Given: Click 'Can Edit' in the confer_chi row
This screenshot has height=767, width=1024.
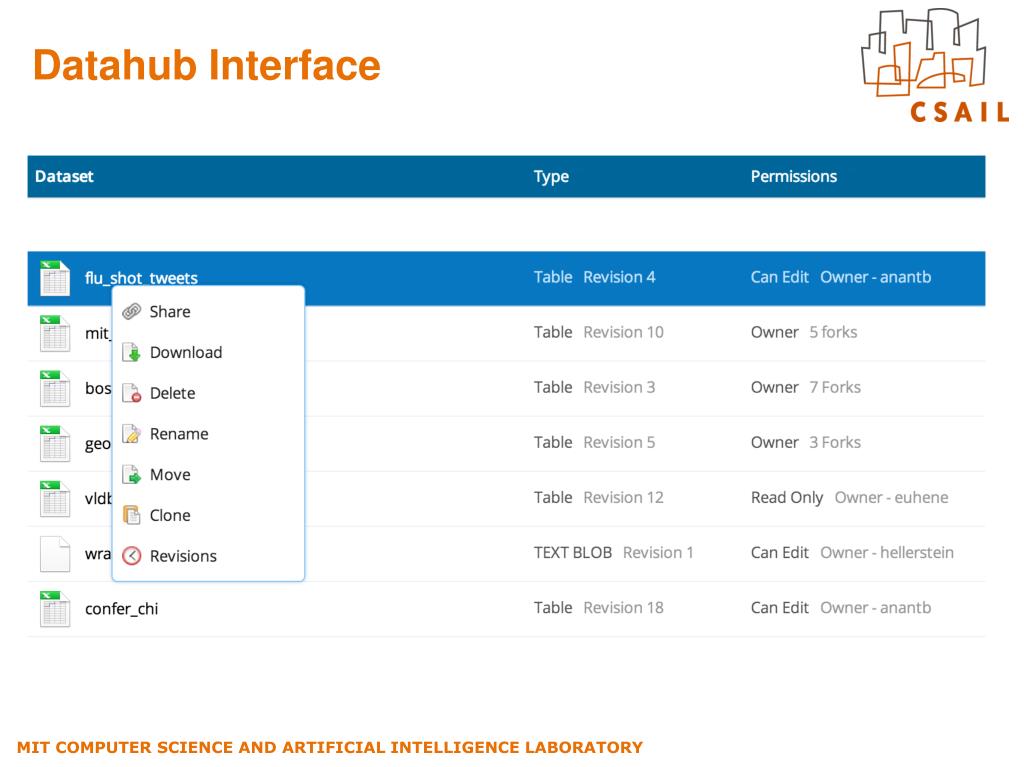Looking at the screenshot, I should [x=780, y=608].
